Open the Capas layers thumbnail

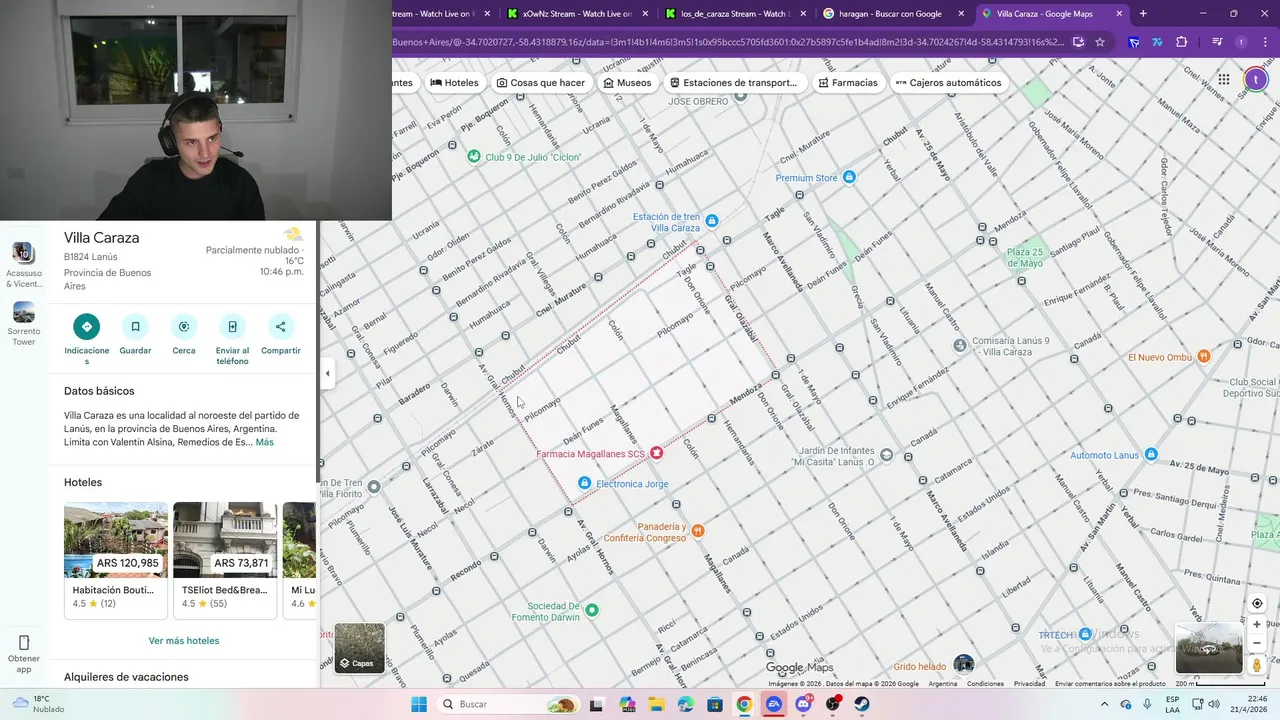point(359,648)
